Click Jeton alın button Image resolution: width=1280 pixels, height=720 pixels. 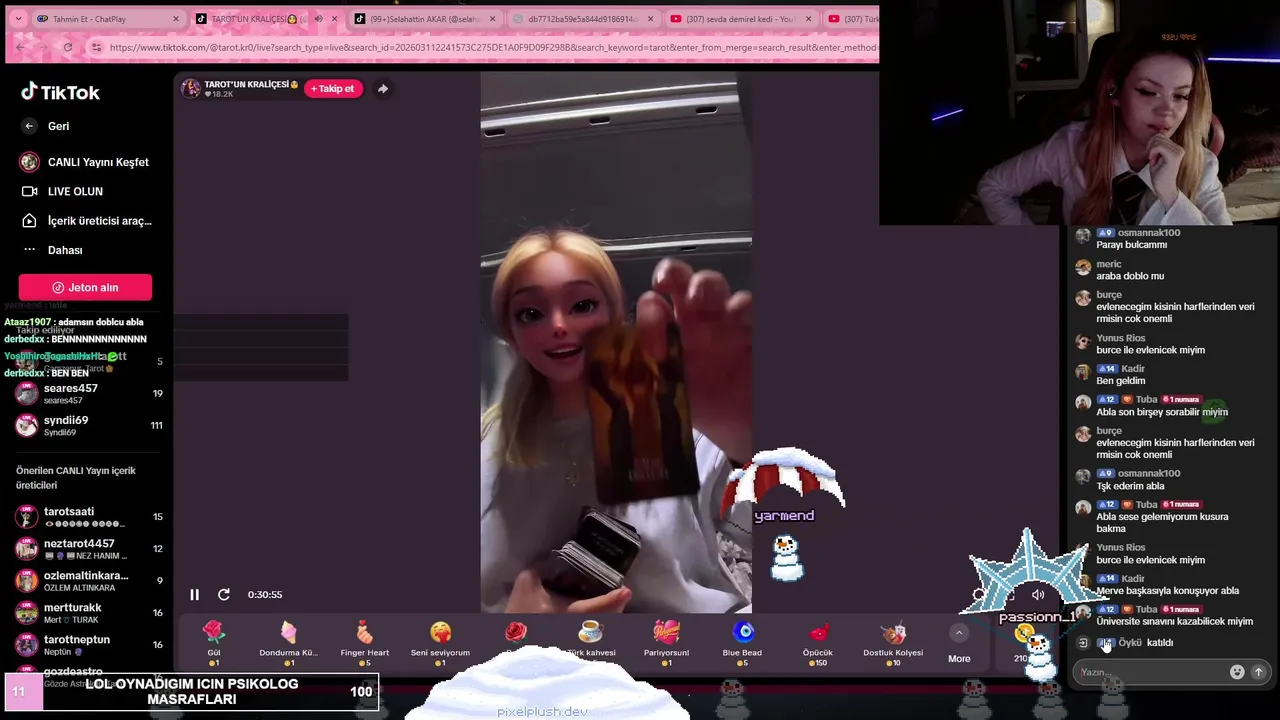(85, 288)
